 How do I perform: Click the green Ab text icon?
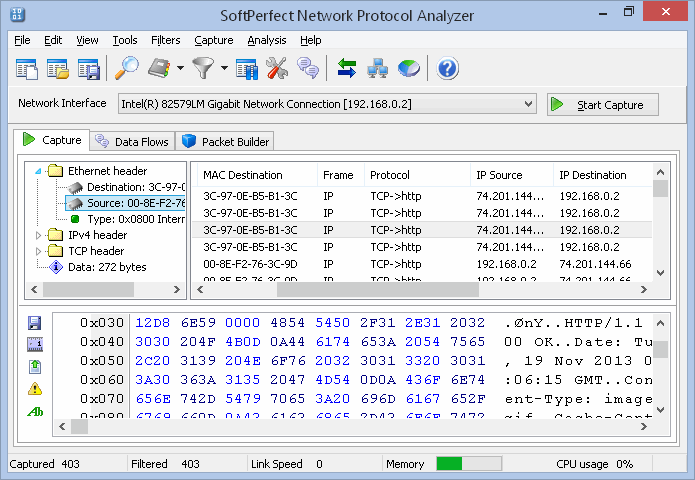(35, 411)
